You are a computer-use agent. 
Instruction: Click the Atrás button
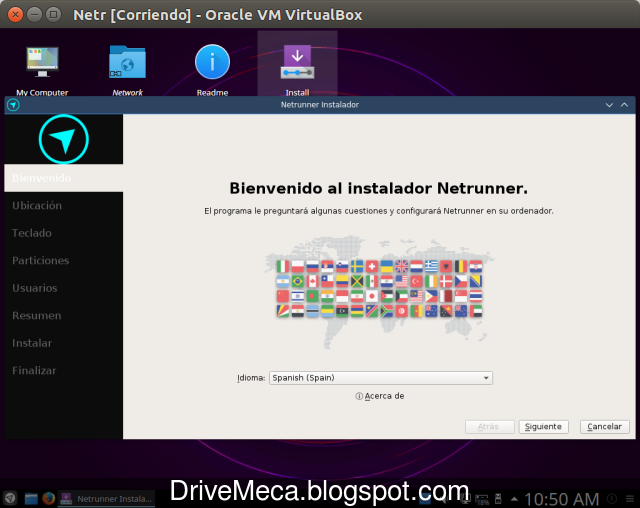pos(489,427)
